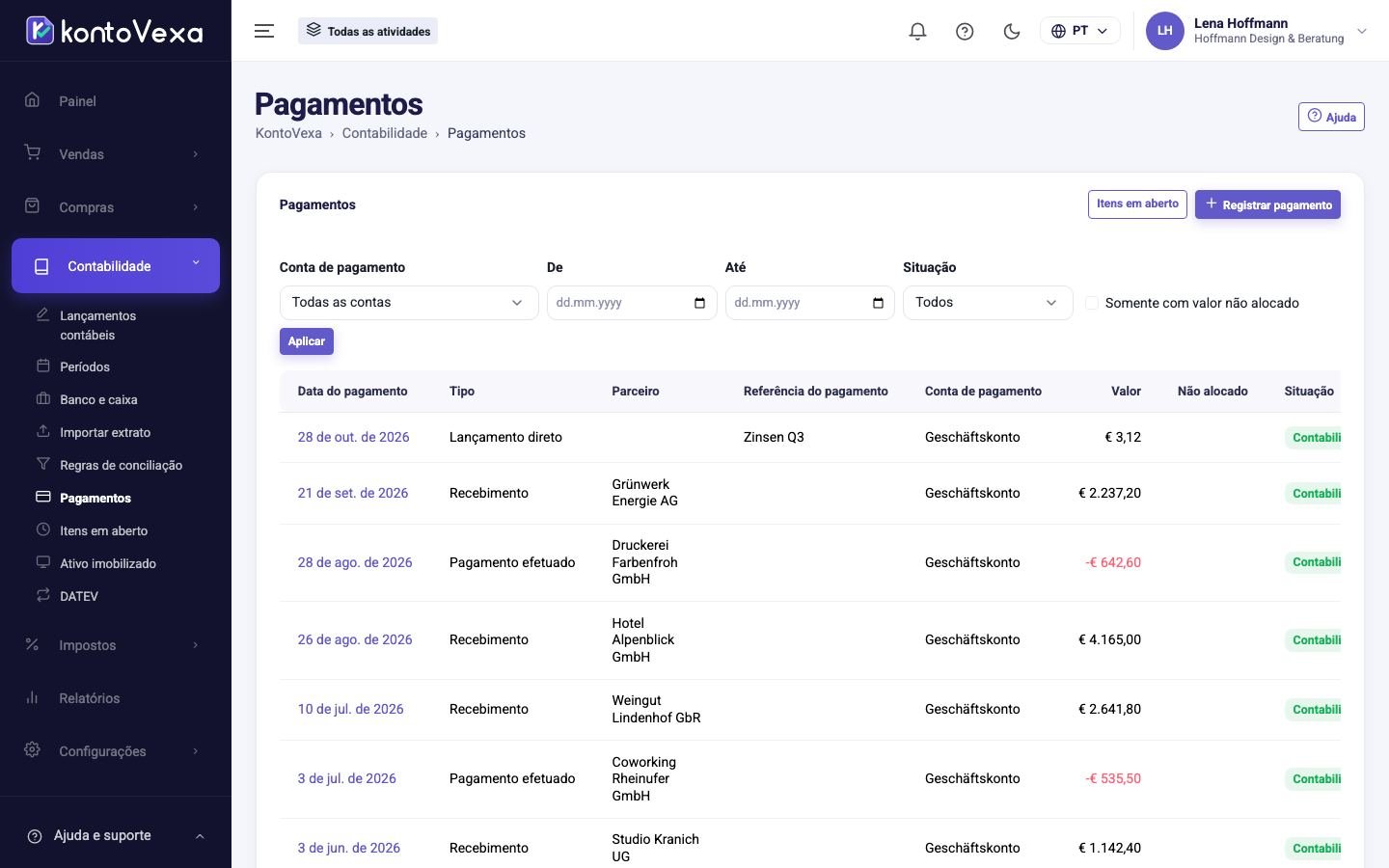Check Somente com valor não alocado
This screenshot has width=1389, height=868.
tap(1092, 303)
